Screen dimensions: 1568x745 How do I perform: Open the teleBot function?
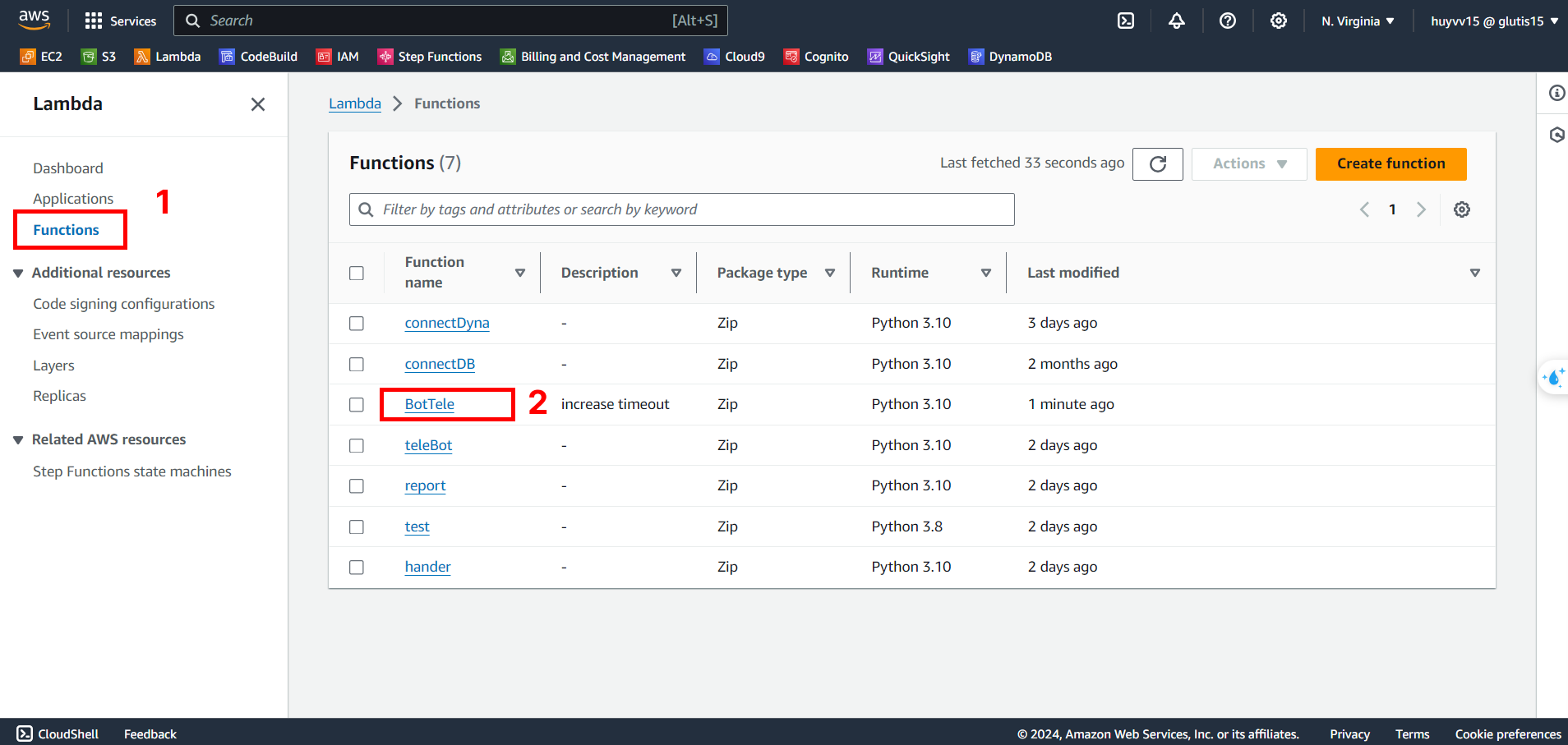pyautogui.click(x=428, y=445)
